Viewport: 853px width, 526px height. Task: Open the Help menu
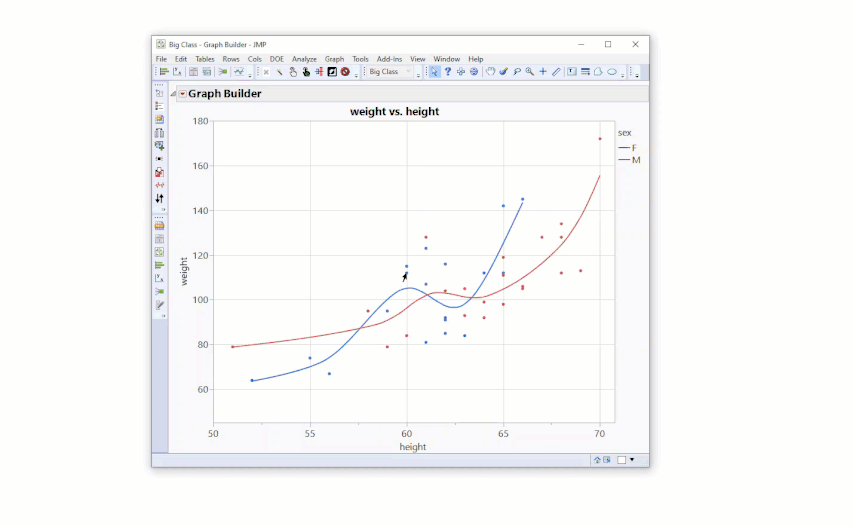[x=475, y=59]
